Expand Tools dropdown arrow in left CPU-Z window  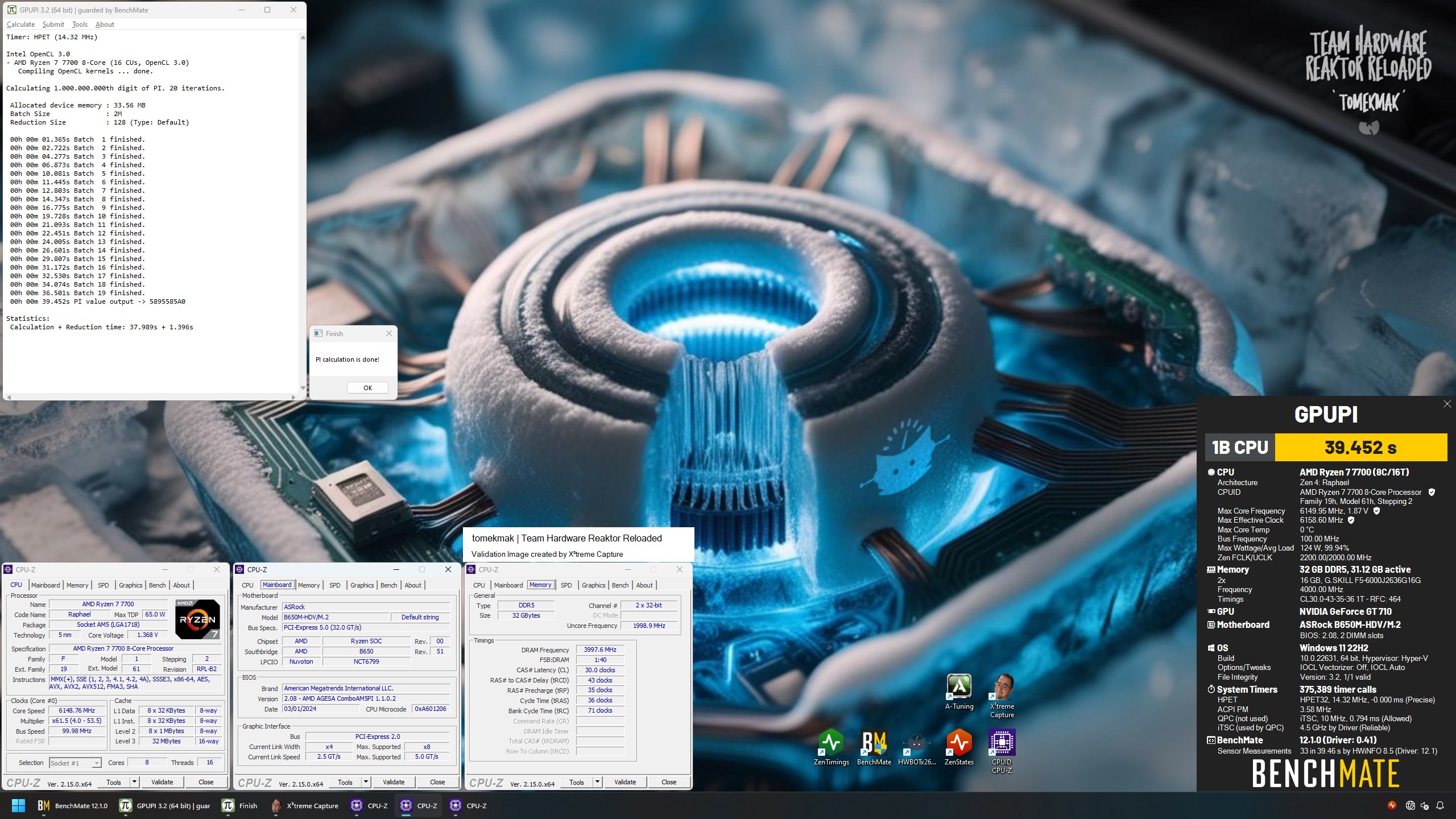click(x=135, y=782)
